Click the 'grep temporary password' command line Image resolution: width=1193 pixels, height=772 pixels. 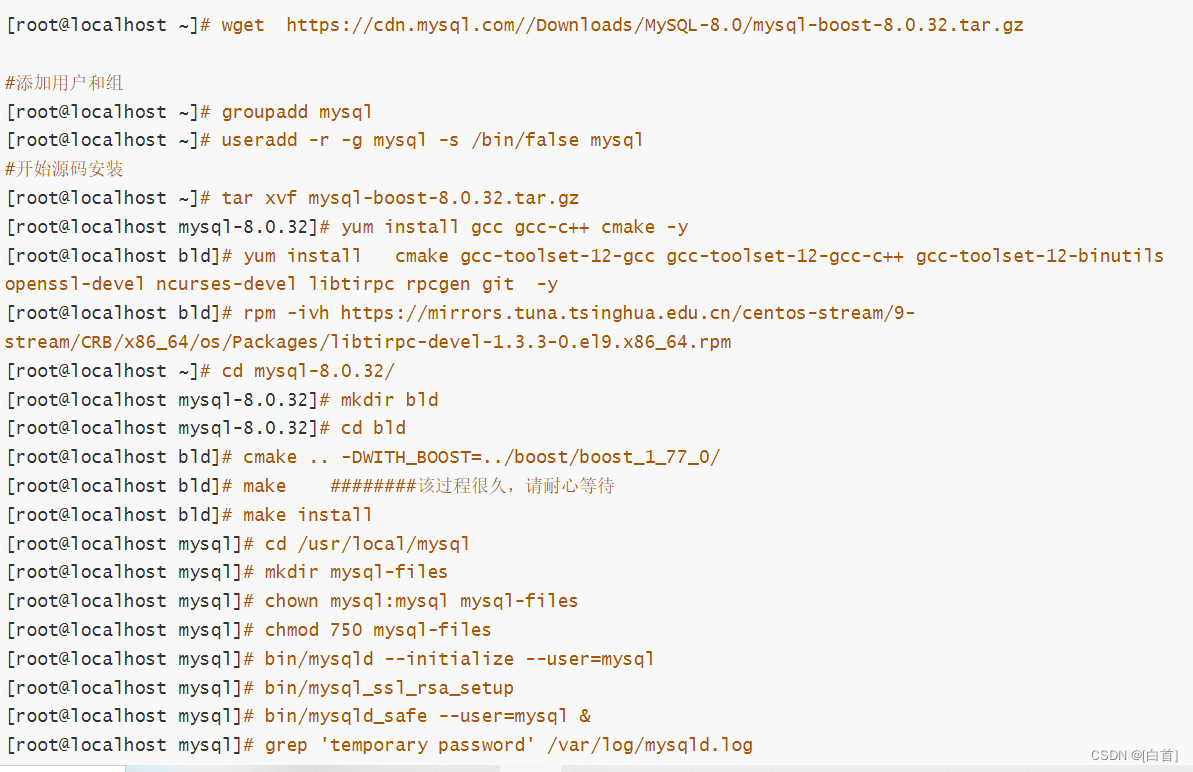click(x=380, y=745)
